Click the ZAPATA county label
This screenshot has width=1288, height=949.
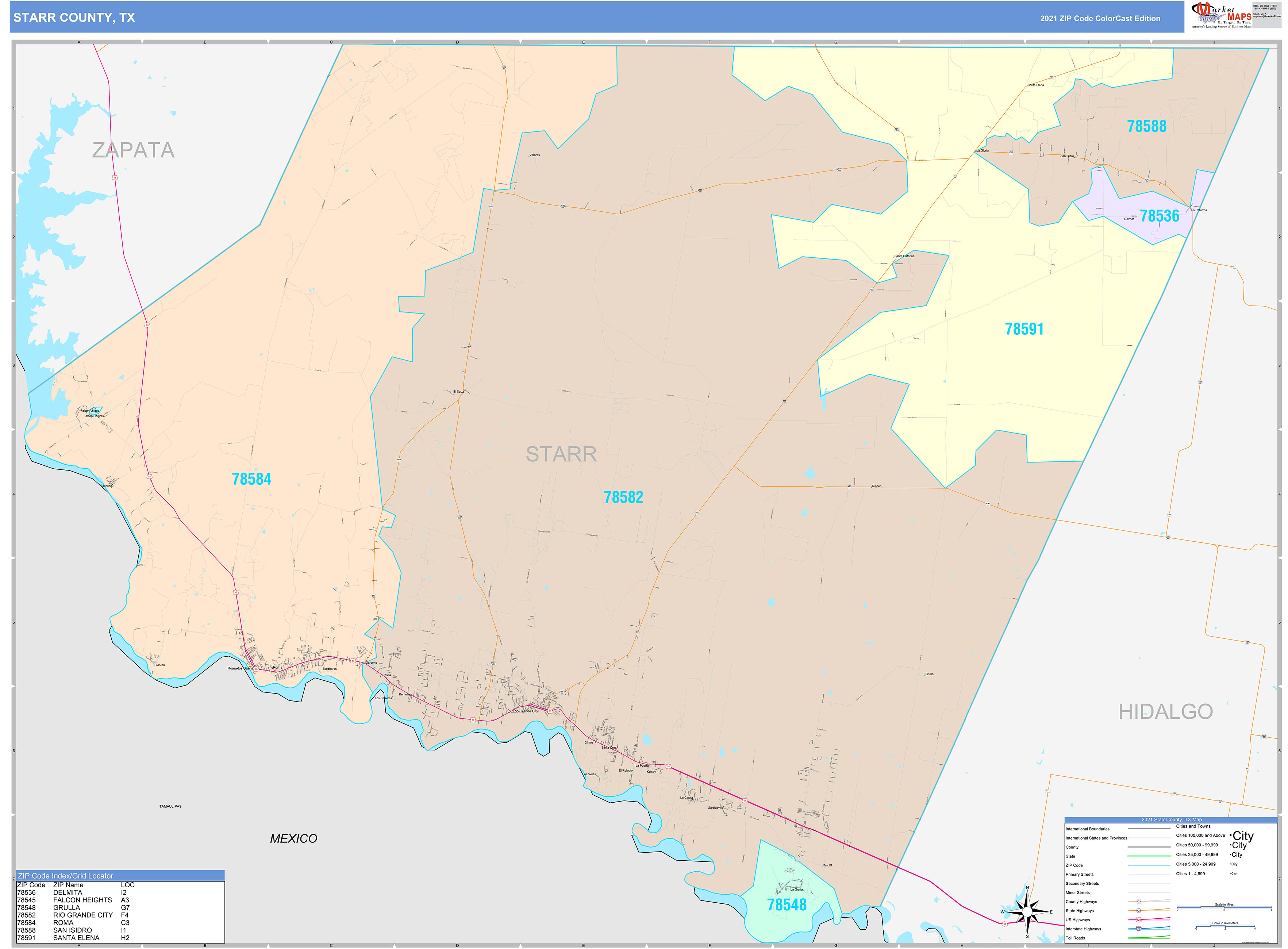coord(133,150)
